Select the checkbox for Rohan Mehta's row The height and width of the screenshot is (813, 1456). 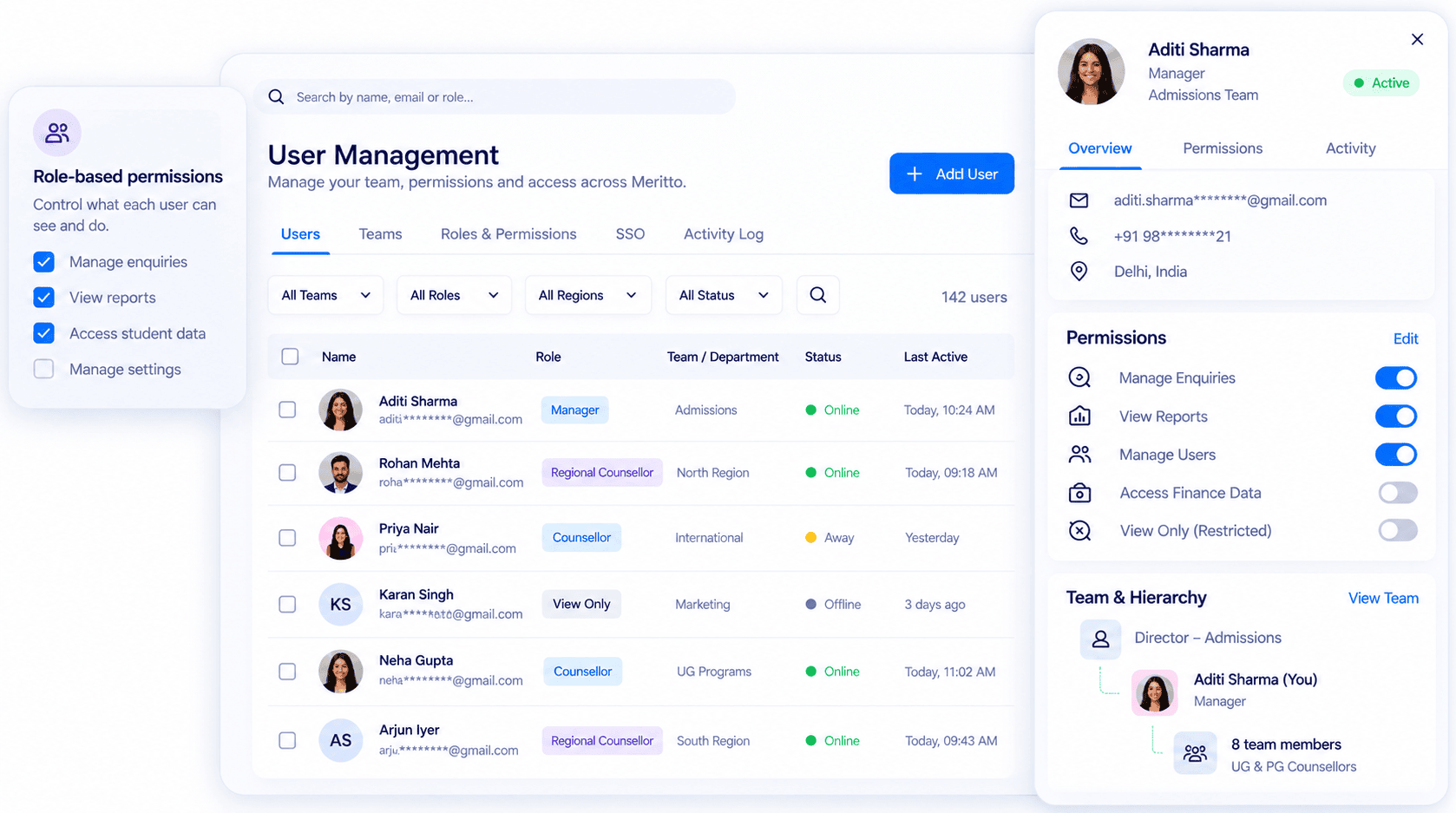click(287, 473)
